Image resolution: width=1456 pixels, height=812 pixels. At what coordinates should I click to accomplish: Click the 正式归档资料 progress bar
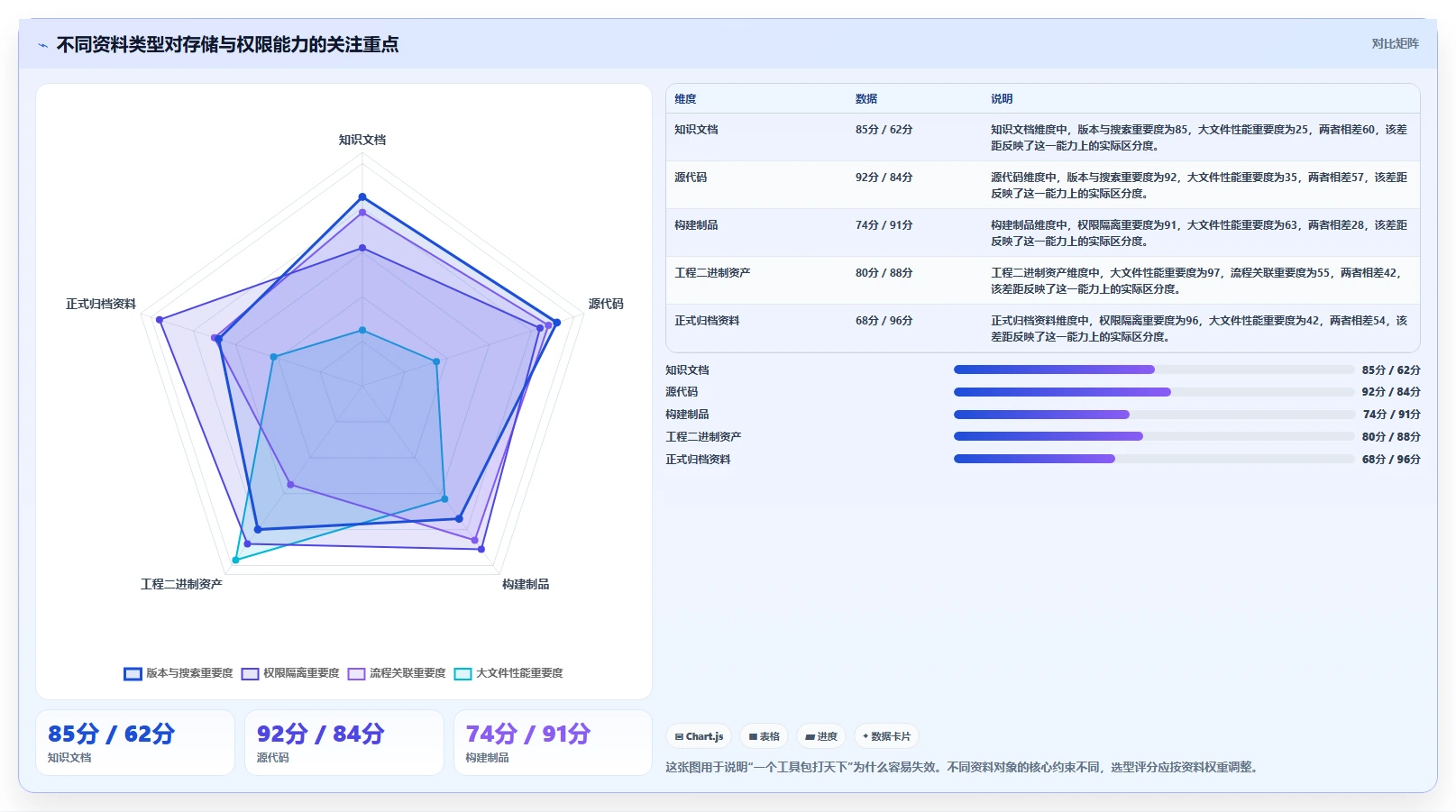tap(1154, 459)
